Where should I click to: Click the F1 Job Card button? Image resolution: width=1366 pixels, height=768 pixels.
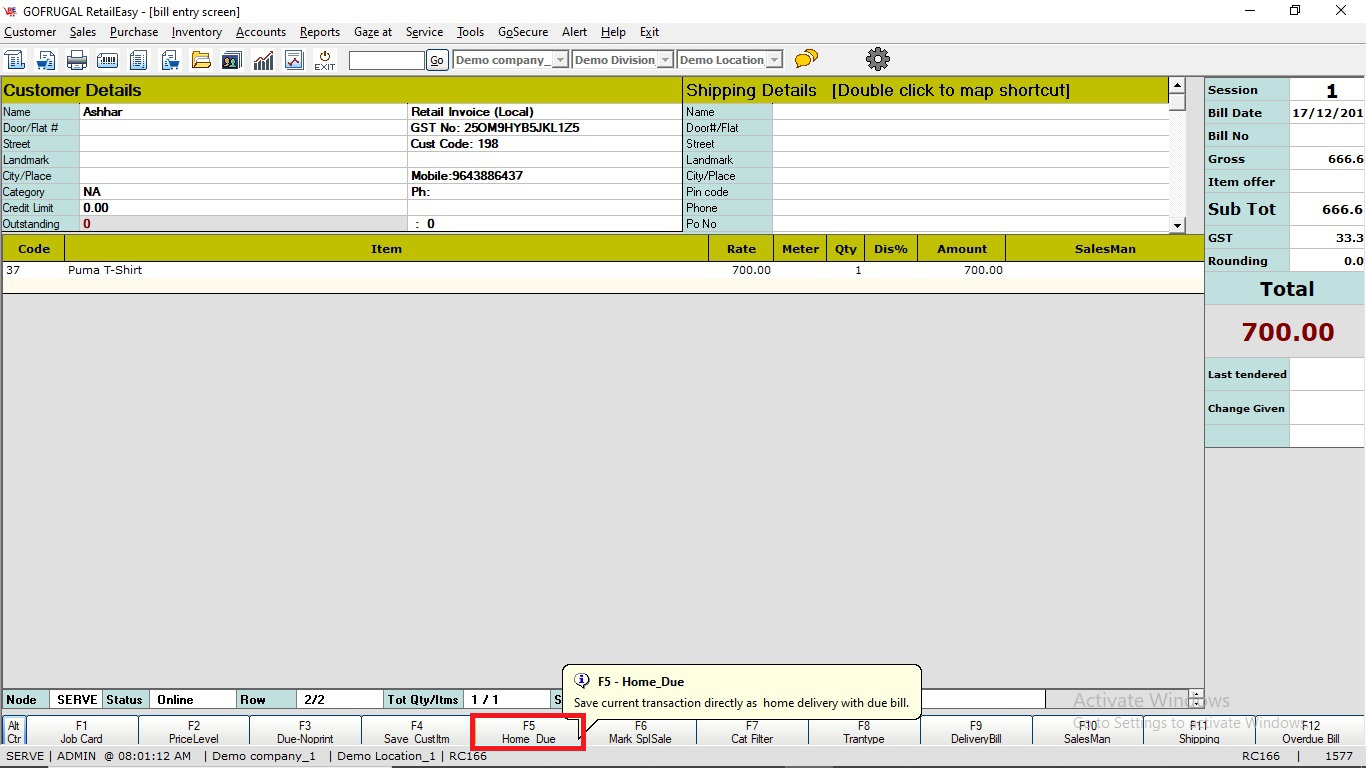(82, 732)
